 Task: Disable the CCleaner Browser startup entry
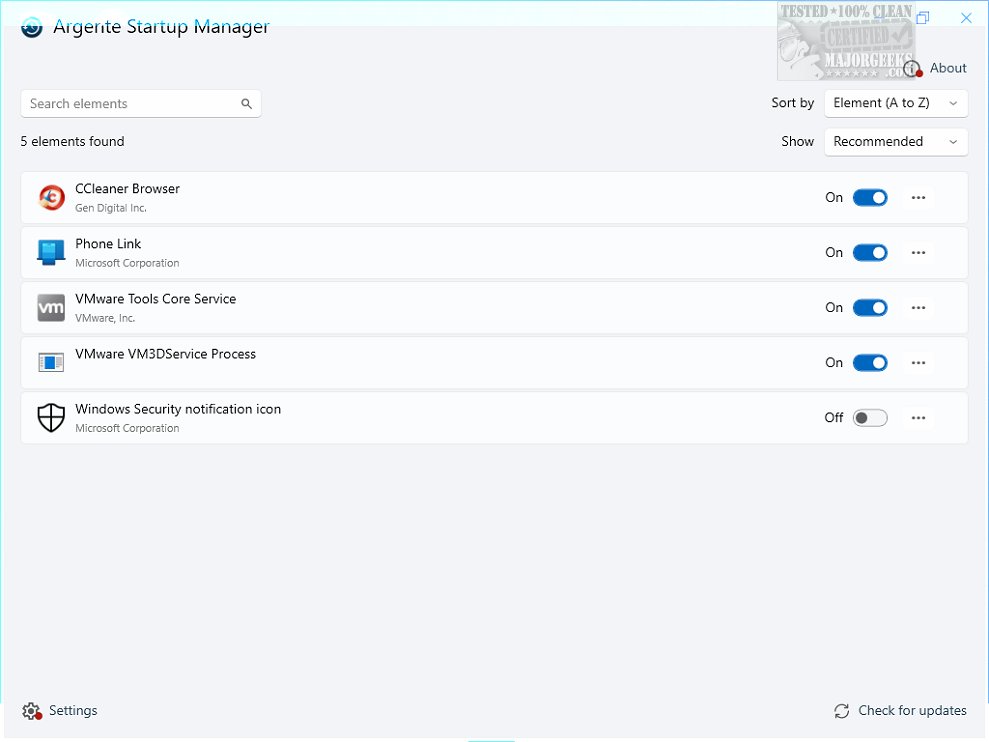click(869, 197)
